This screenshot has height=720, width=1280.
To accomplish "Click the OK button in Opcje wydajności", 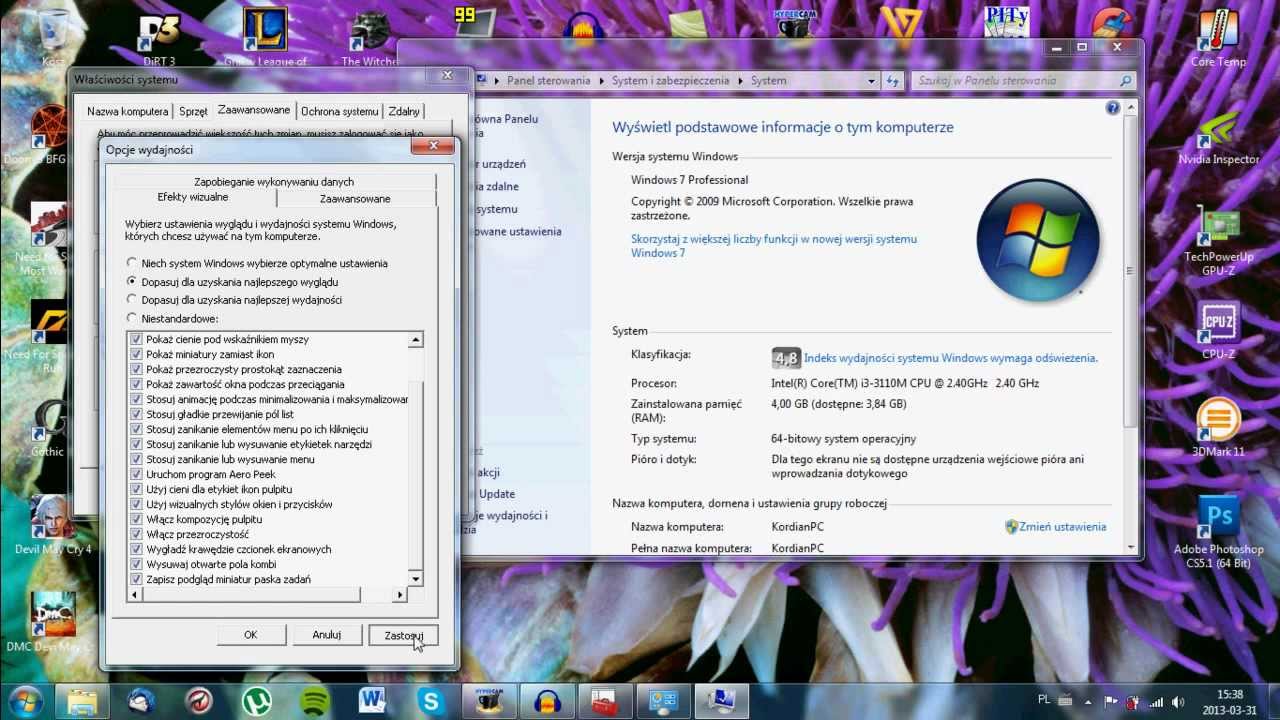I will [250, 635].
